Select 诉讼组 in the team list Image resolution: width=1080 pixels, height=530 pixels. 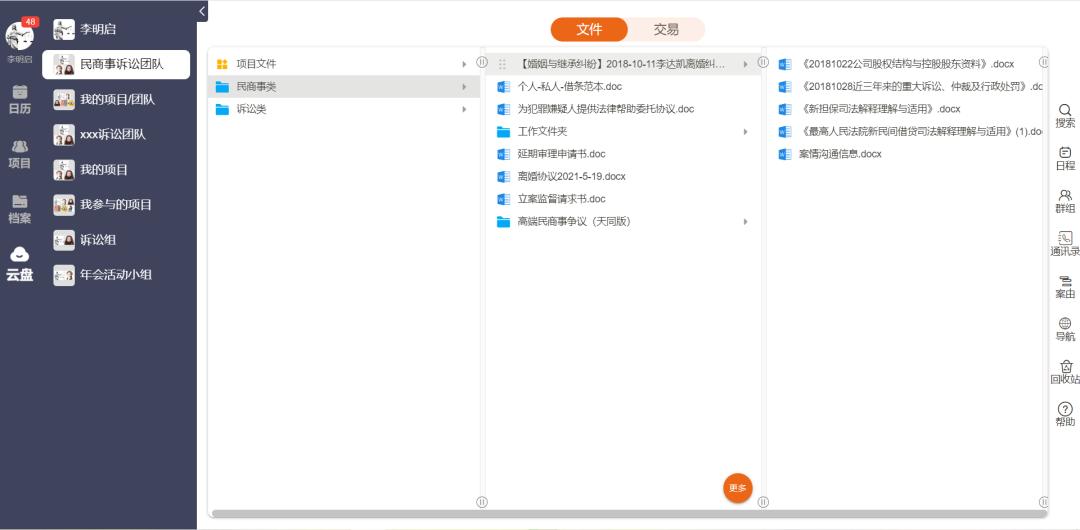pyautogui.click(x=116, y=240)
